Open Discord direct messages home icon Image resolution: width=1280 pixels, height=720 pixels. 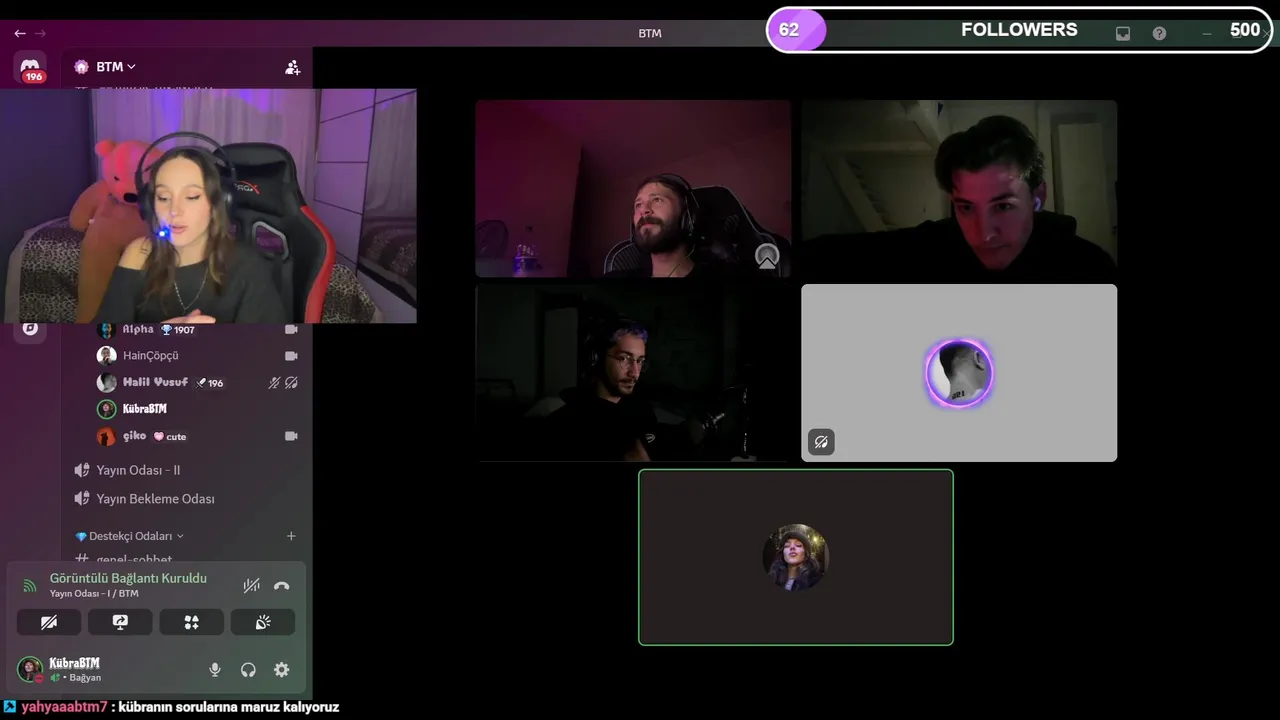pyautogui.click(x=31, y=66)
